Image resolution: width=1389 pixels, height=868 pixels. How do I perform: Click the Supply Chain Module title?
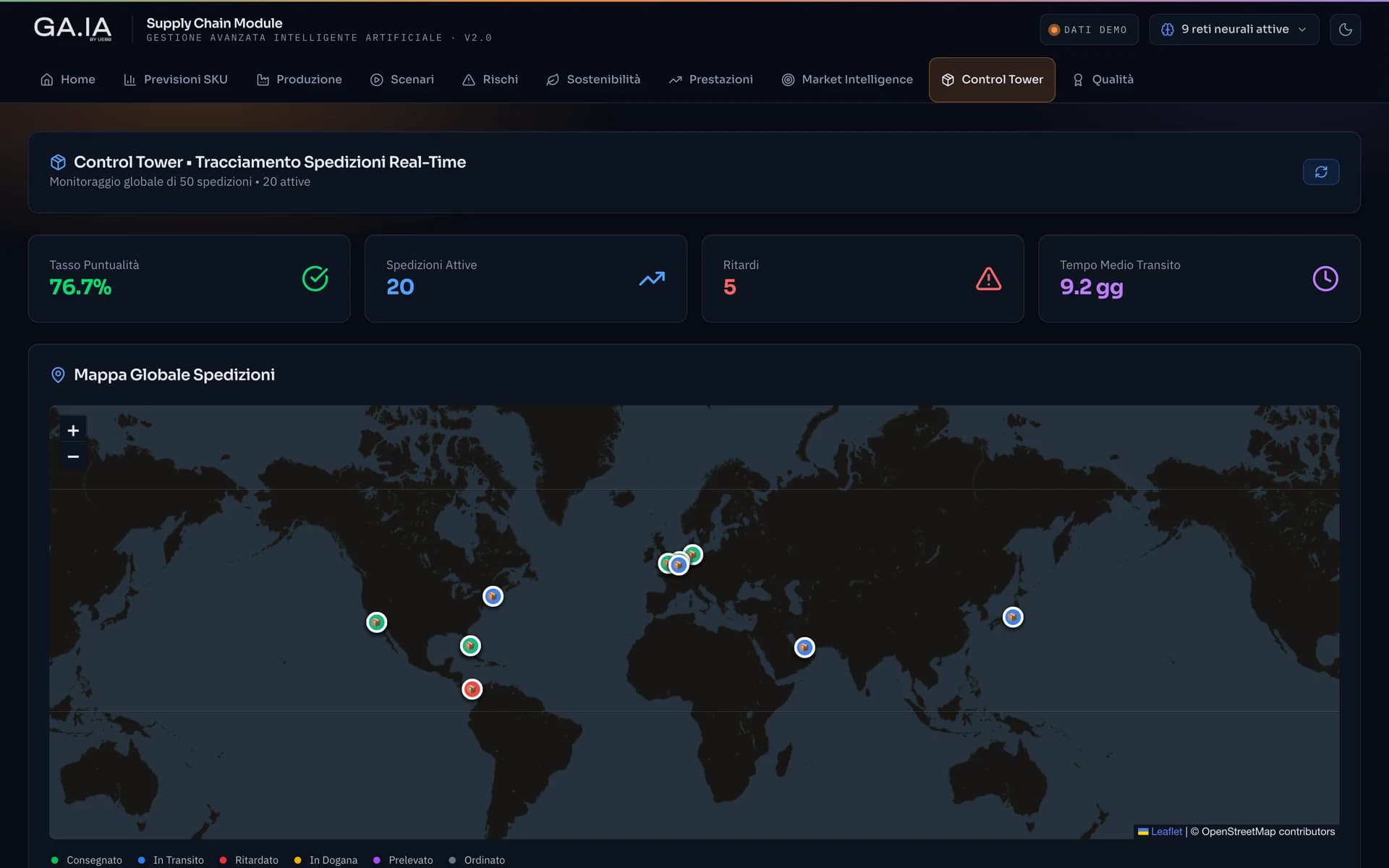(214, 23)
